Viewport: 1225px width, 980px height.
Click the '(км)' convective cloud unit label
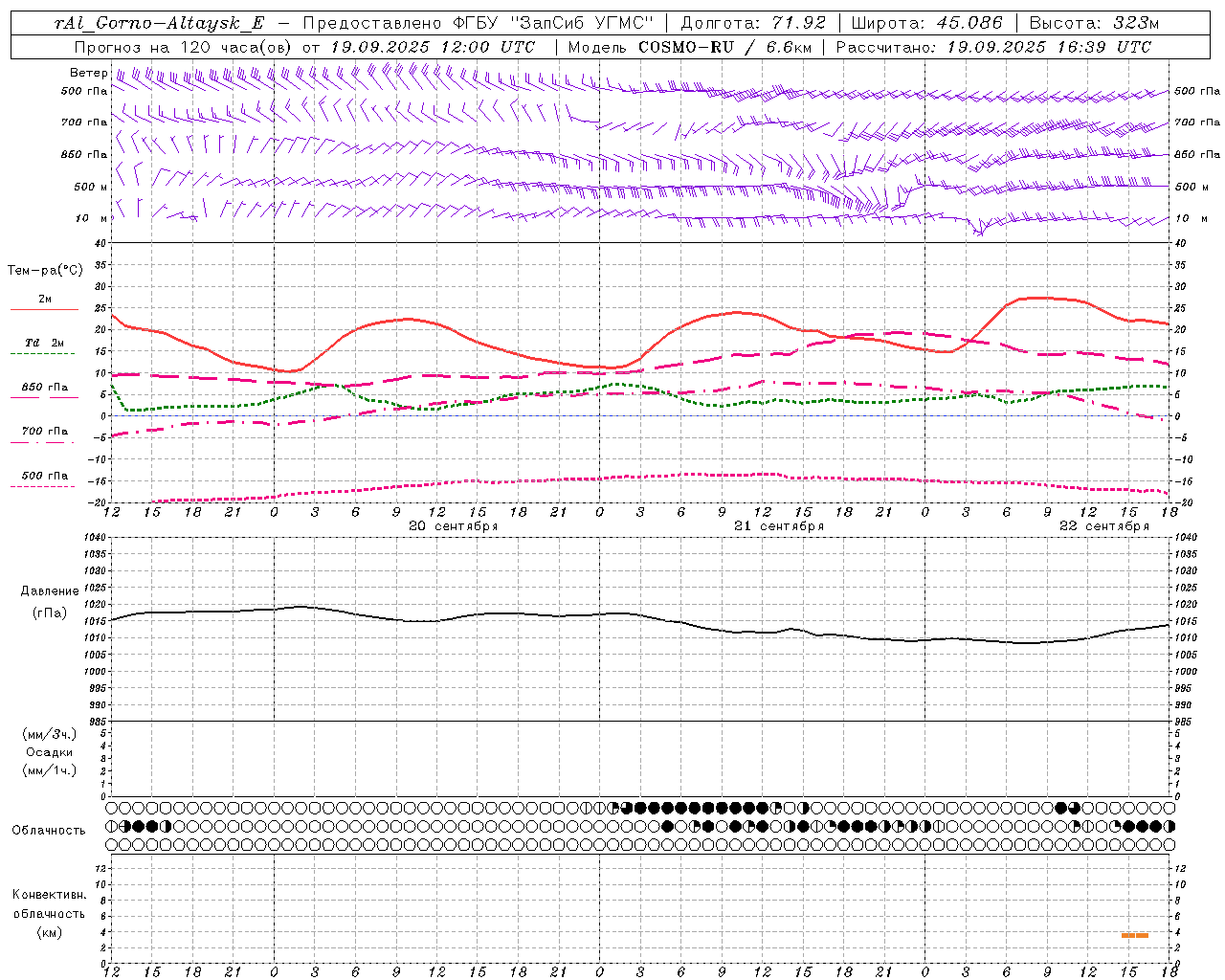pos(49,932)
